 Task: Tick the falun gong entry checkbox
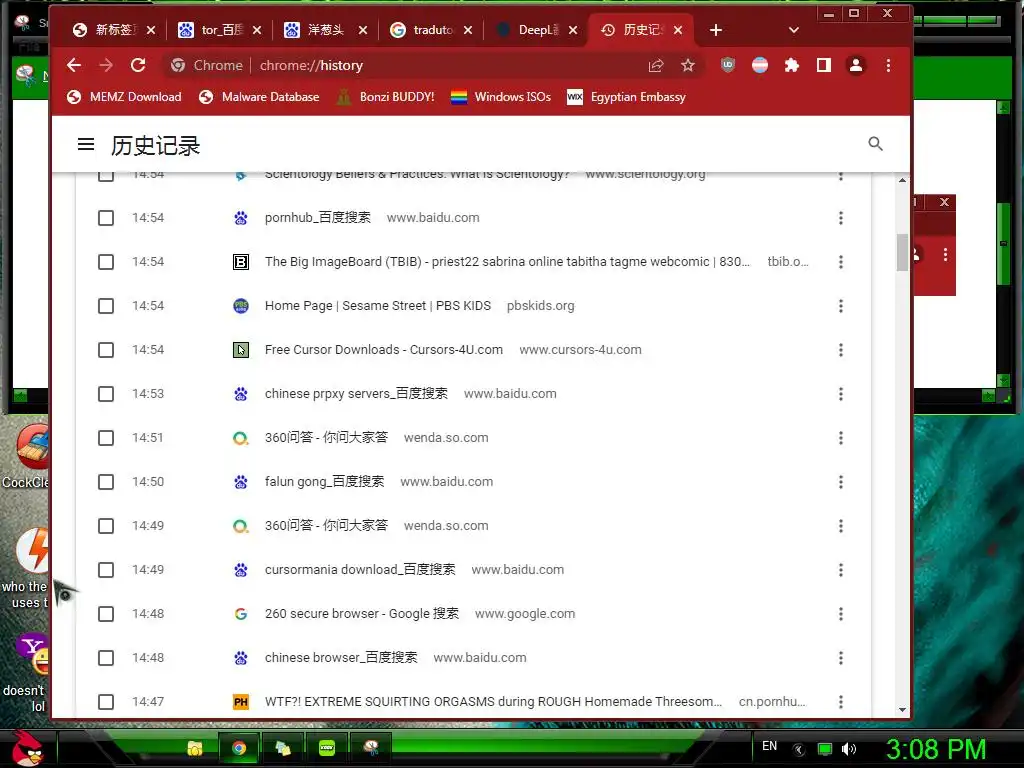pos(106,482)
